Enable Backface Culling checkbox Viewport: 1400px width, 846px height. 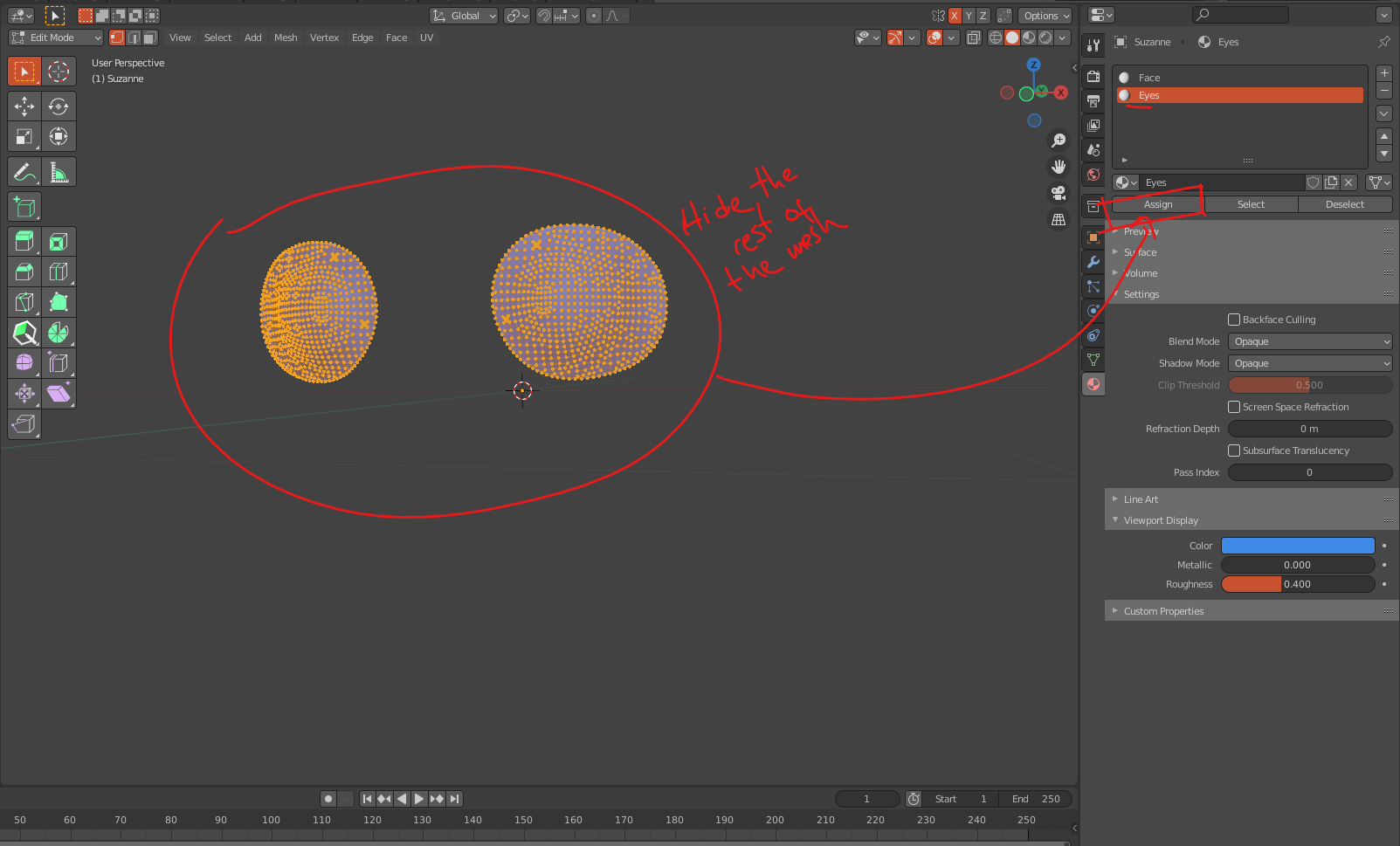pyautogui.click(x=1234, y=320)
